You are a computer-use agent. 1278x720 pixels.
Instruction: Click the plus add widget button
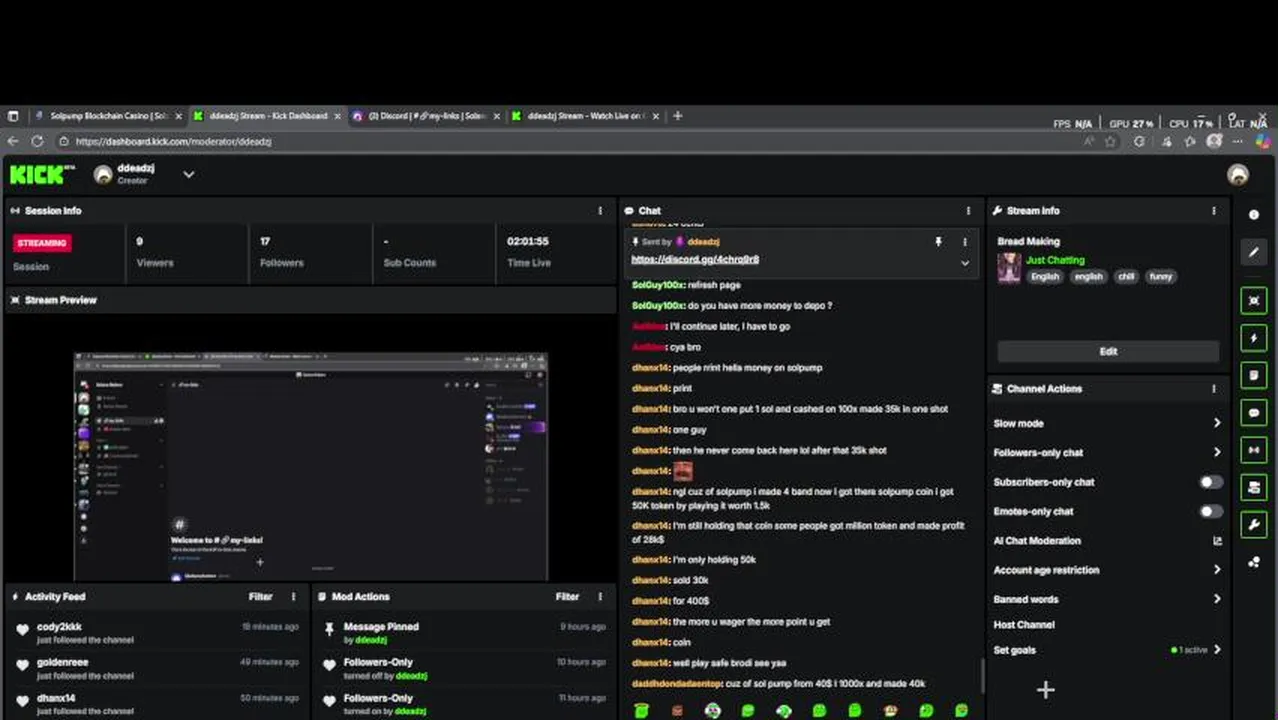pyautogui.click(x=1045, y=690)
